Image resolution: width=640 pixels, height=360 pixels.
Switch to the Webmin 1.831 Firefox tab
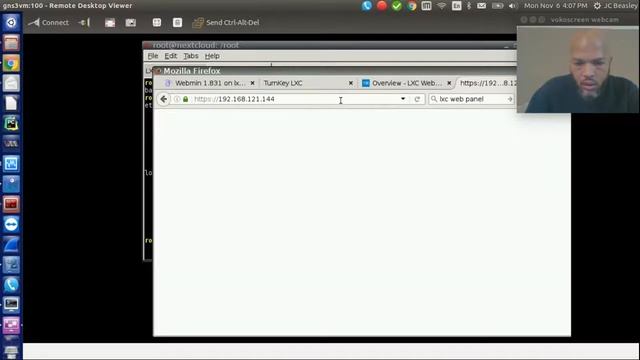point(209,83)
